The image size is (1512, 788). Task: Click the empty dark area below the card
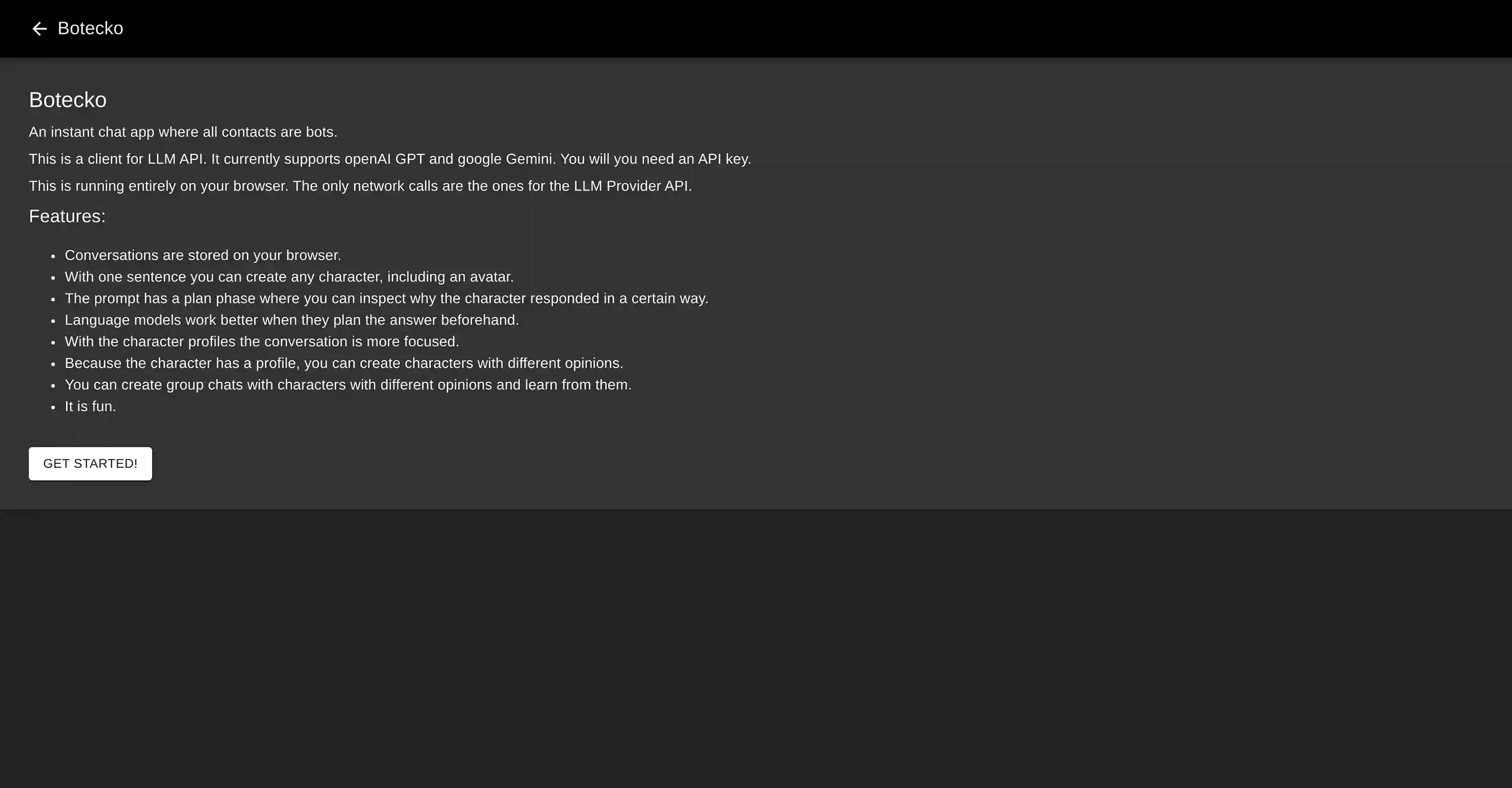click(756, 645)
